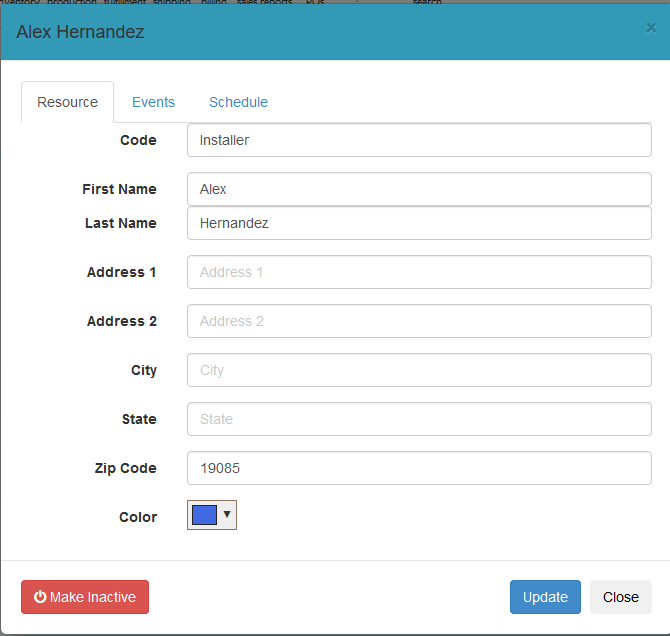Place cursor in State field
The width and height of the screenshot is (670, 636).
point(419,419)
